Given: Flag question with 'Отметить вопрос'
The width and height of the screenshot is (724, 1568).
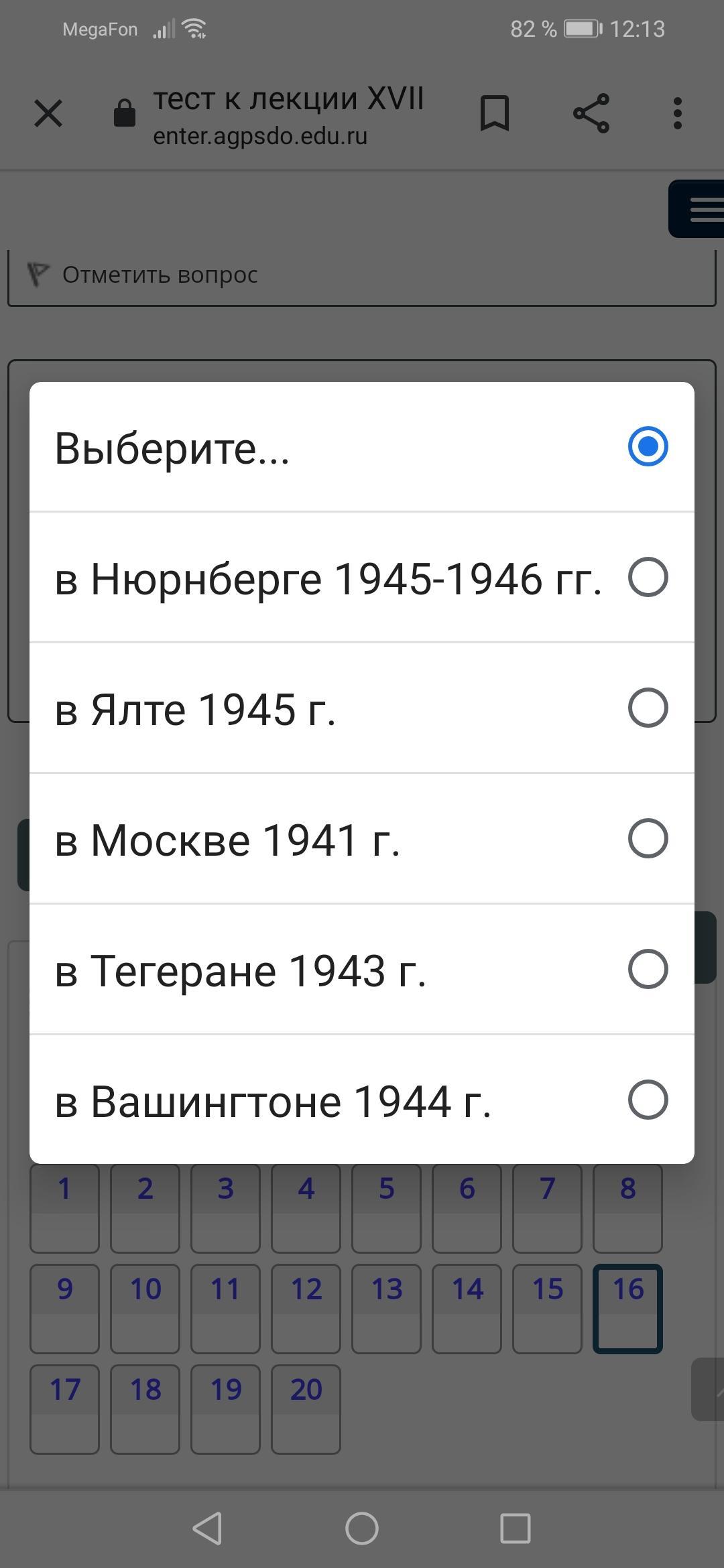Looking at the screenshot, I should (x=160, y=275).
